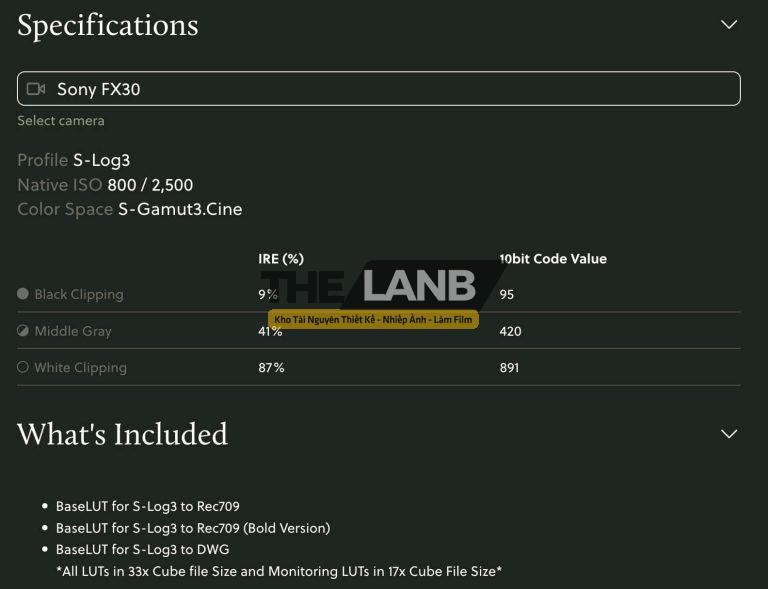Click the 10bit Code Value column header

coord(553,258)
